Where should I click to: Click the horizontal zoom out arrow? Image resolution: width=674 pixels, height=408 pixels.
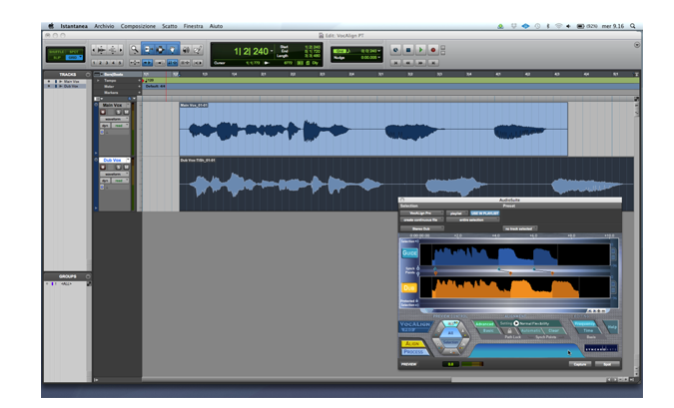(94, 50)
